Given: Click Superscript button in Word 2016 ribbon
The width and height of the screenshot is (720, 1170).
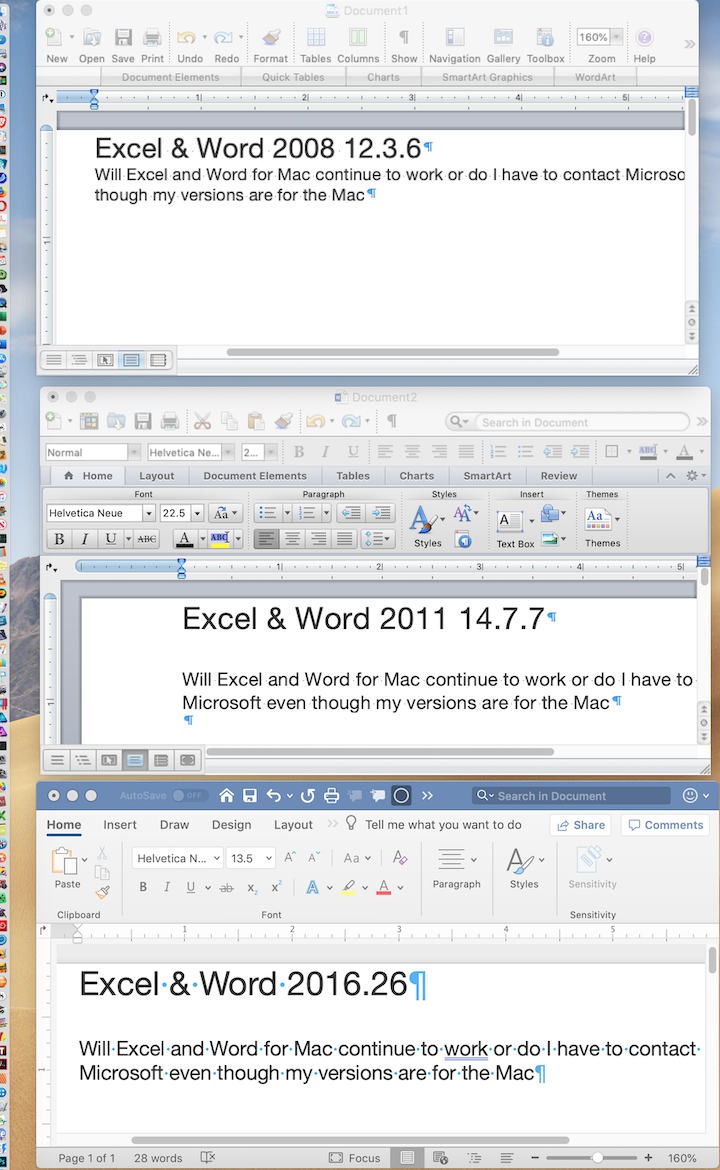Looking at the screenshot, I should click(276, 887).
